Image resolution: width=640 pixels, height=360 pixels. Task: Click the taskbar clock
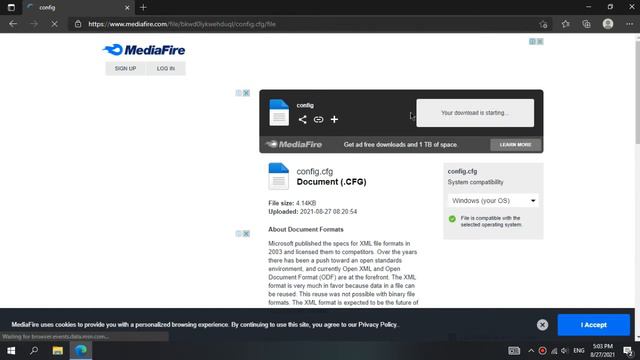[x=602, y=351]
